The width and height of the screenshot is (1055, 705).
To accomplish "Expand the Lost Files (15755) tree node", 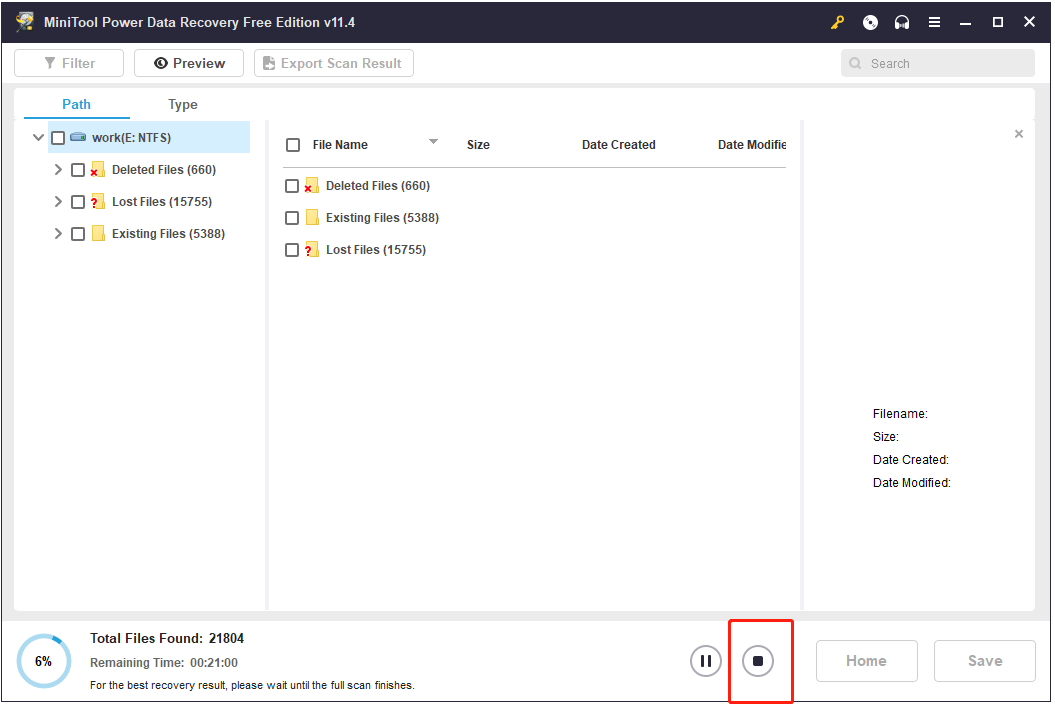I will pos(58,201).
